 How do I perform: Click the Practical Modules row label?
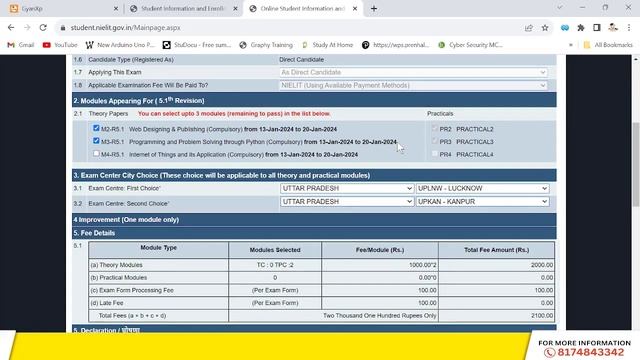pos(118,278)
